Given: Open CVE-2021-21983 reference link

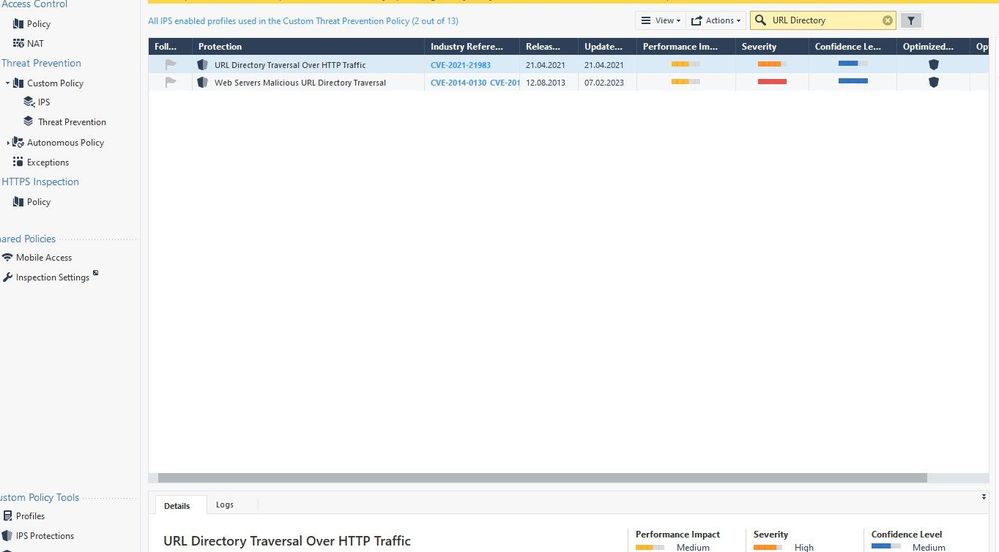Looking at the screenshot, I should point(460,65).
